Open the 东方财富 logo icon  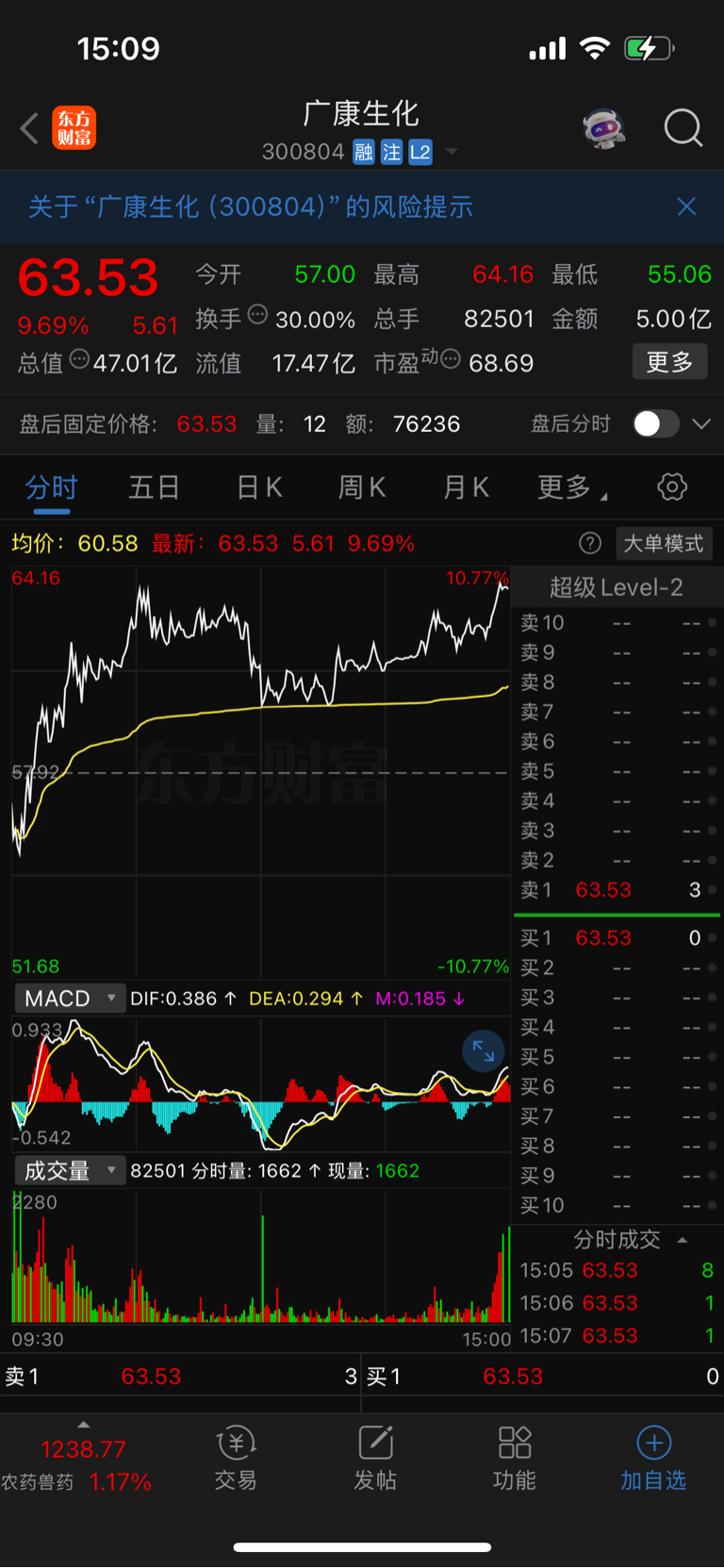[x=74, y=128]
